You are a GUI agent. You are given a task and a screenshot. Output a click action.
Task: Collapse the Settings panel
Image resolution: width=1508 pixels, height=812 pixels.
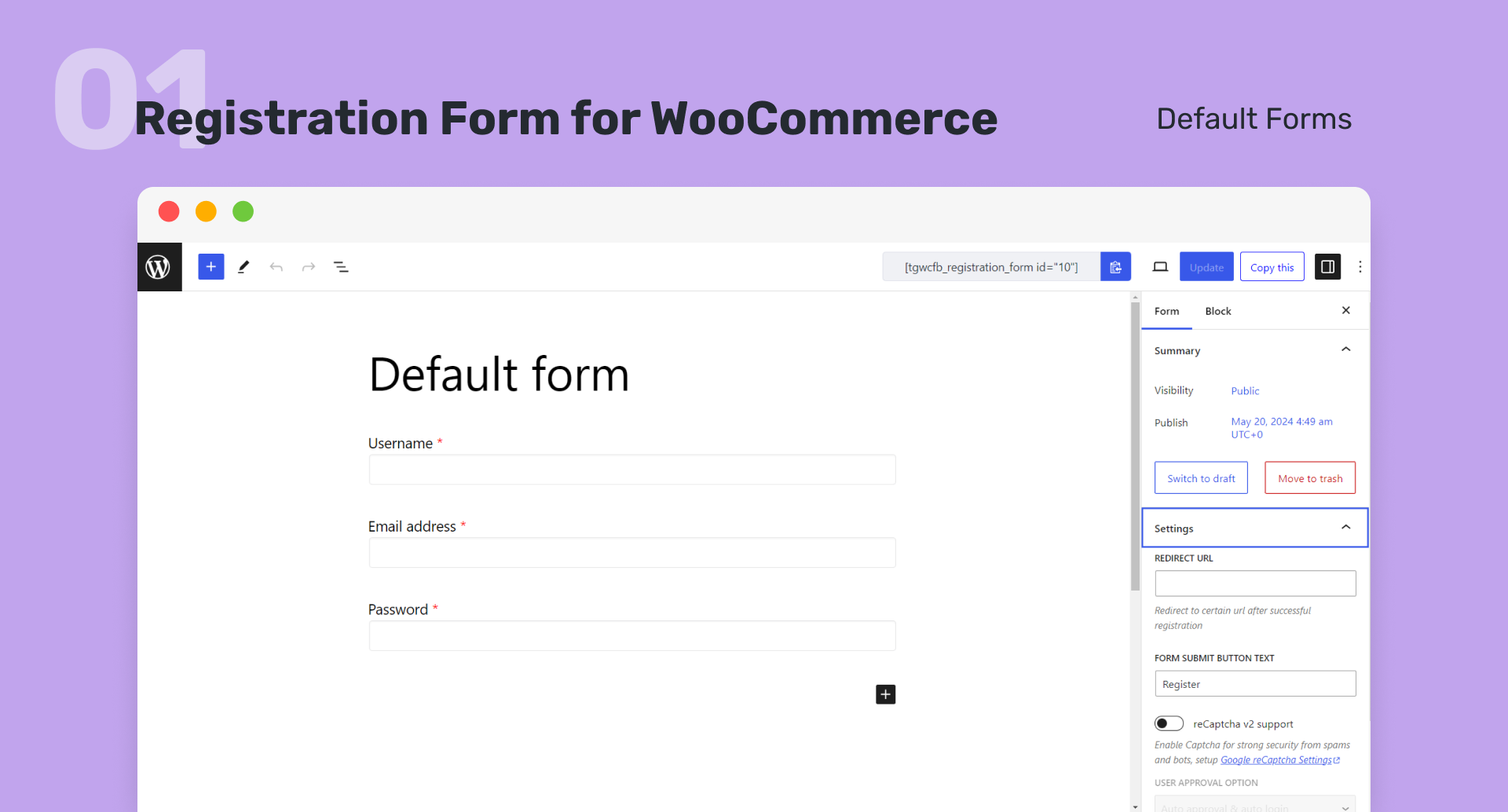pyautogui.click(x=1345, y=528)
